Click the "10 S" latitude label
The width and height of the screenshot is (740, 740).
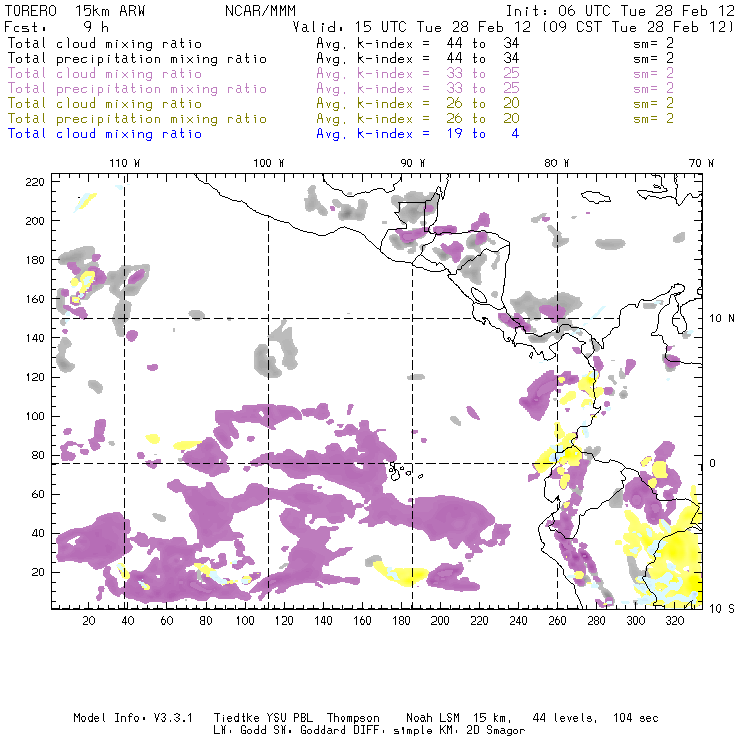(x=722, y=609)
